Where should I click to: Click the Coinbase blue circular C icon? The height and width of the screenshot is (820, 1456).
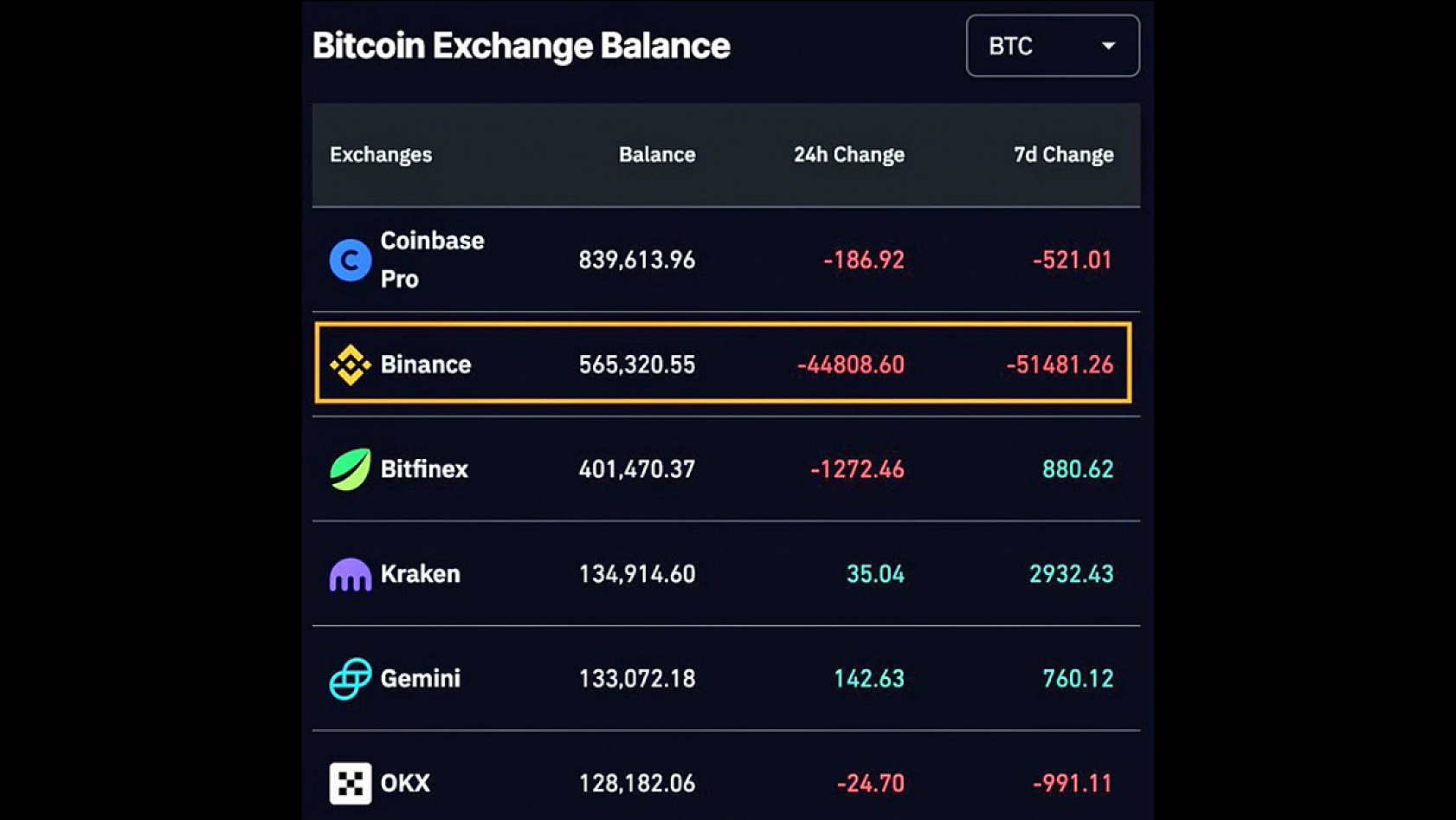coord(349,259)
